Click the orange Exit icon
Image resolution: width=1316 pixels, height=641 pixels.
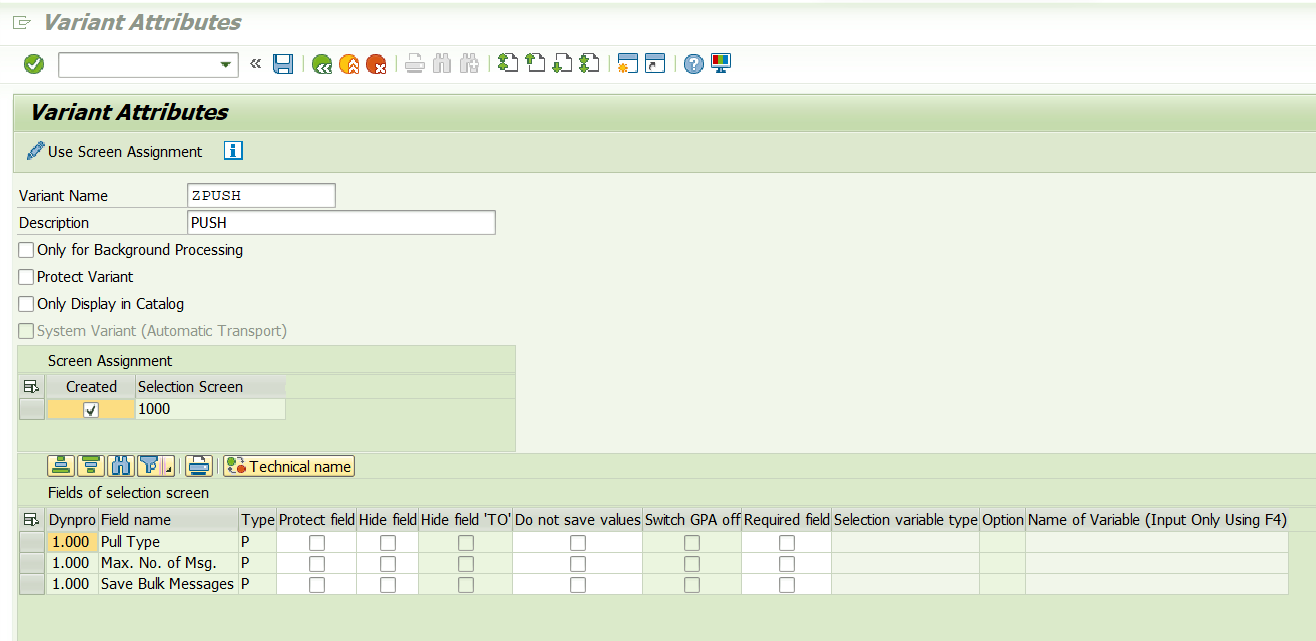click(348, 63)
